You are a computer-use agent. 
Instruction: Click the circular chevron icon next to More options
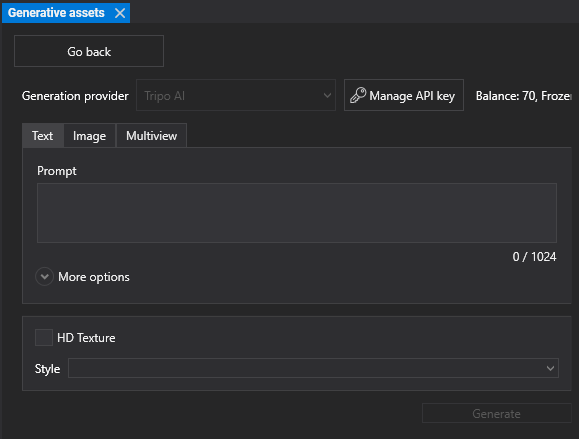[x=44, y=277]
